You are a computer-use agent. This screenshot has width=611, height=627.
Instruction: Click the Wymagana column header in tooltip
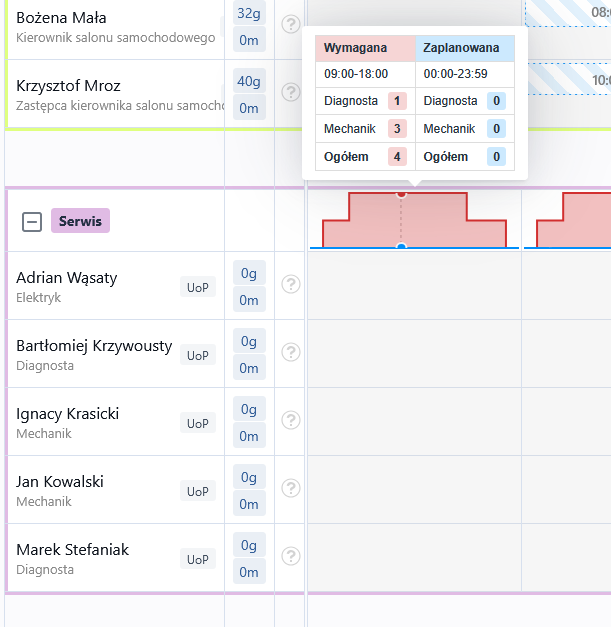click(x=365, y=48)
